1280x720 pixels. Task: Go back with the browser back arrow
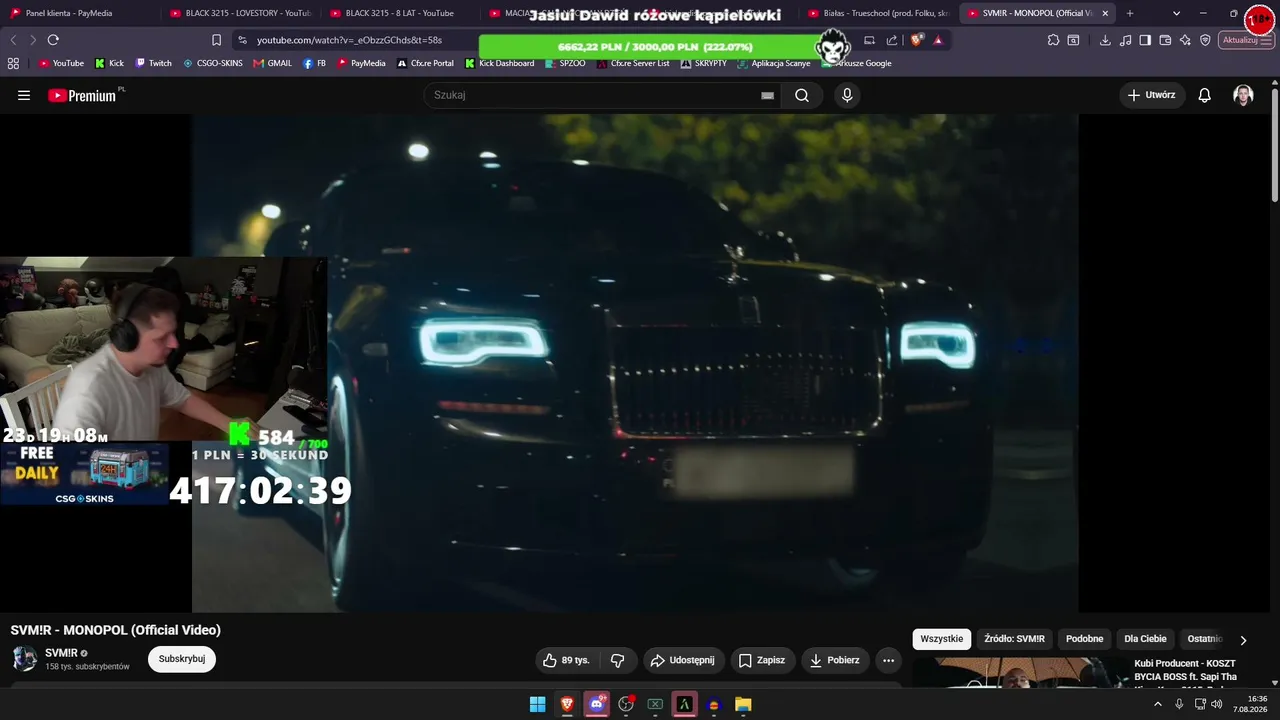13,40
